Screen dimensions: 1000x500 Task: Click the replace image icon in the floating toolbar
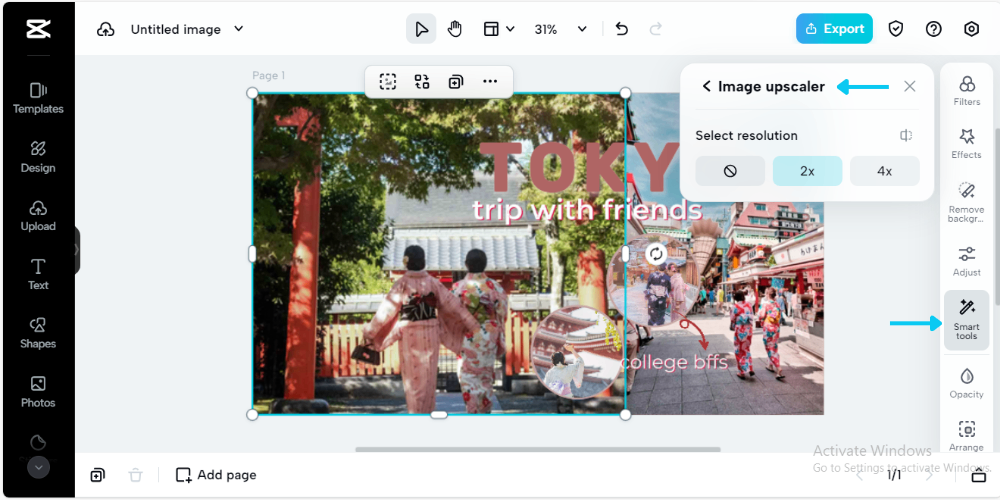422,82
